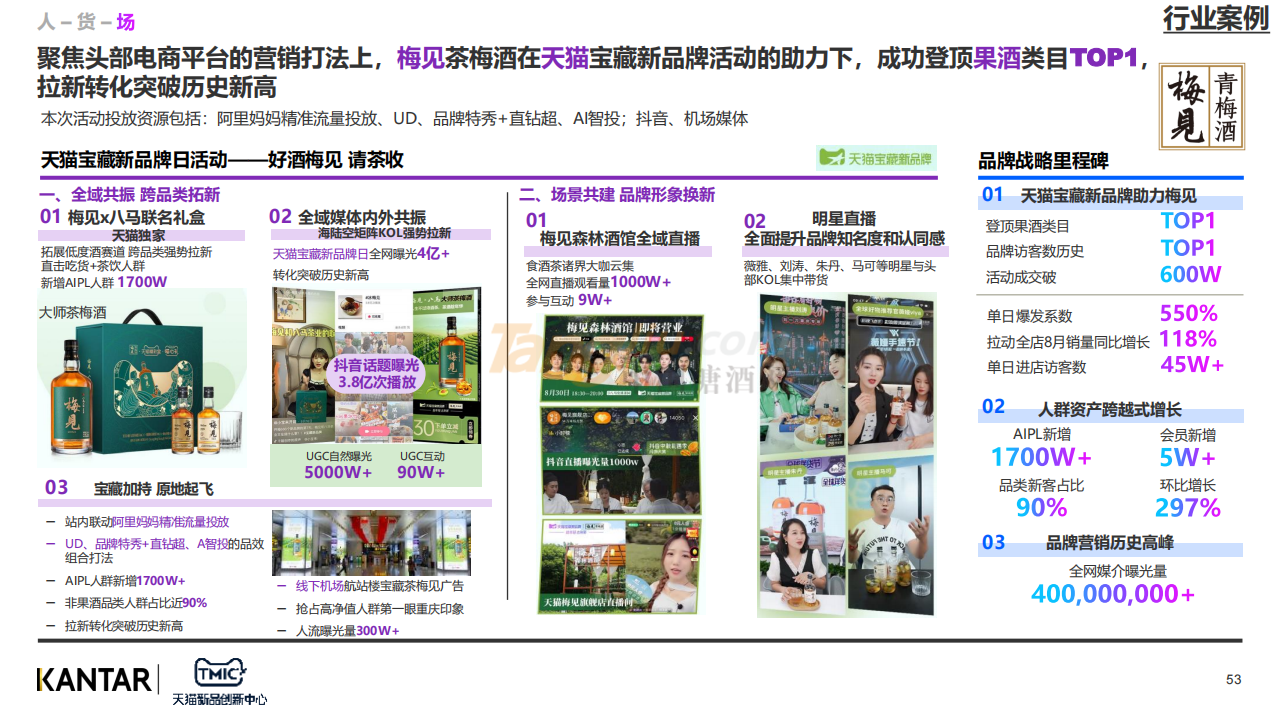Click the 一、全域共振 跨品类拓新 heading
The height and width of the screenshot is (717, 1279).
coord(129,194)
